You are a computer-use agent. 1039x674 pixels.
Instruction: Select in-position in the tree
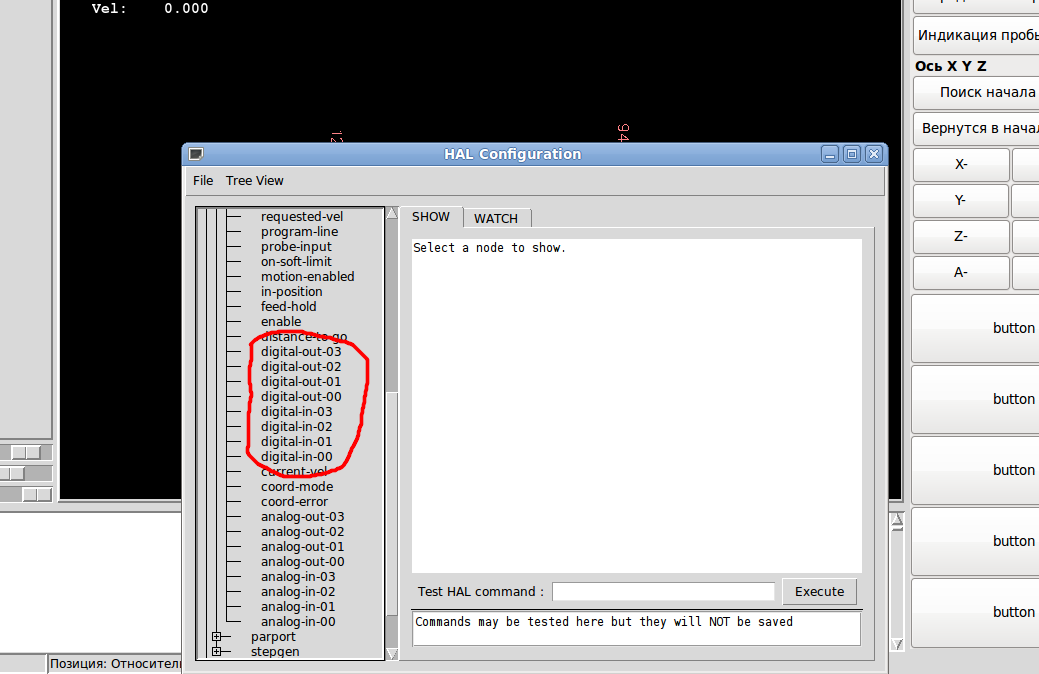coord(291,292)
